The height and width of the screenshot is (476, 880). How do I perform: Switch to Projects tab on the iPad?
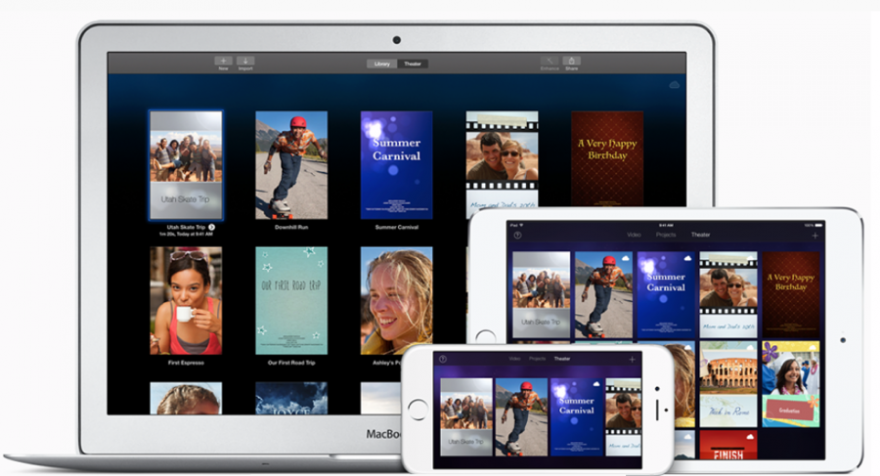point(666,235)
